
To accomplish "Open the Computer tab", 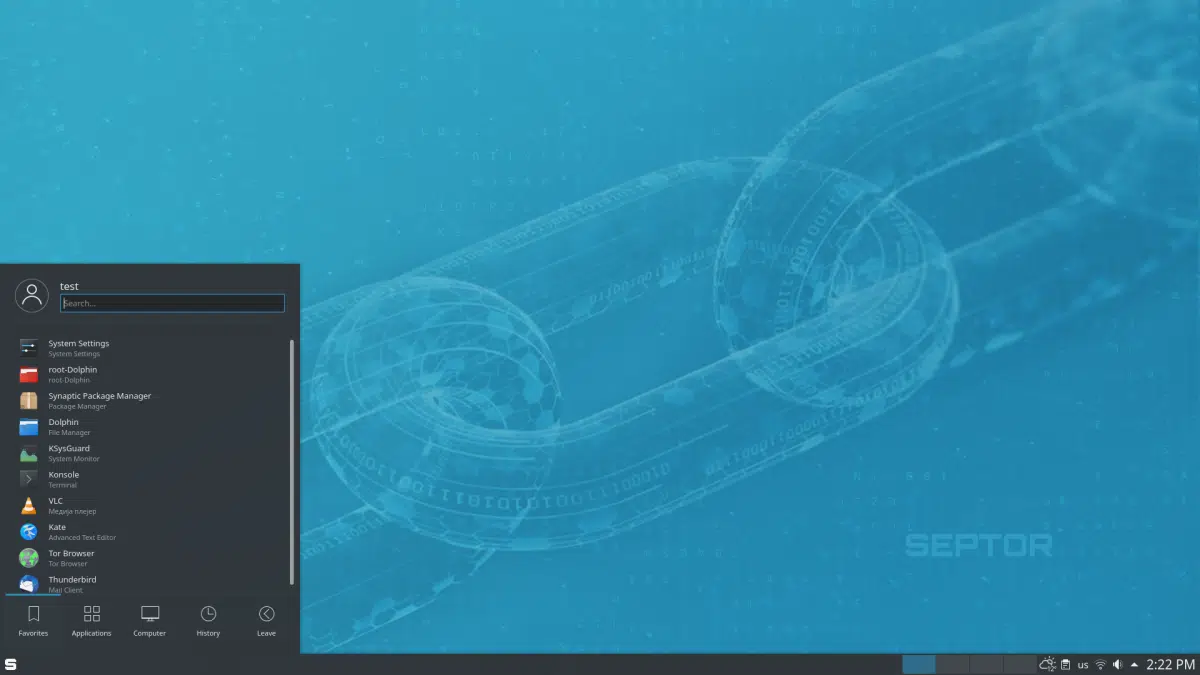I will point(150,621).
